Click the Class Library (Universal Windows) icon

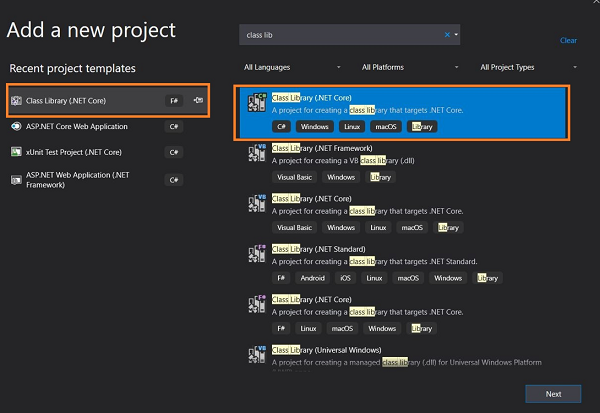(x=257, y=354)
